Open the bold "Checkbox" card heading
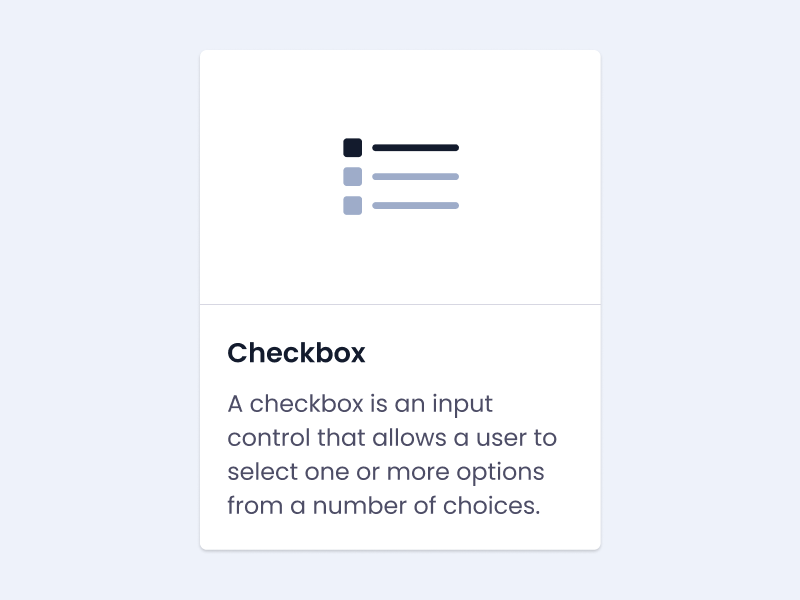The height and width of the screenshot is (600, 800). coord(296,353)
